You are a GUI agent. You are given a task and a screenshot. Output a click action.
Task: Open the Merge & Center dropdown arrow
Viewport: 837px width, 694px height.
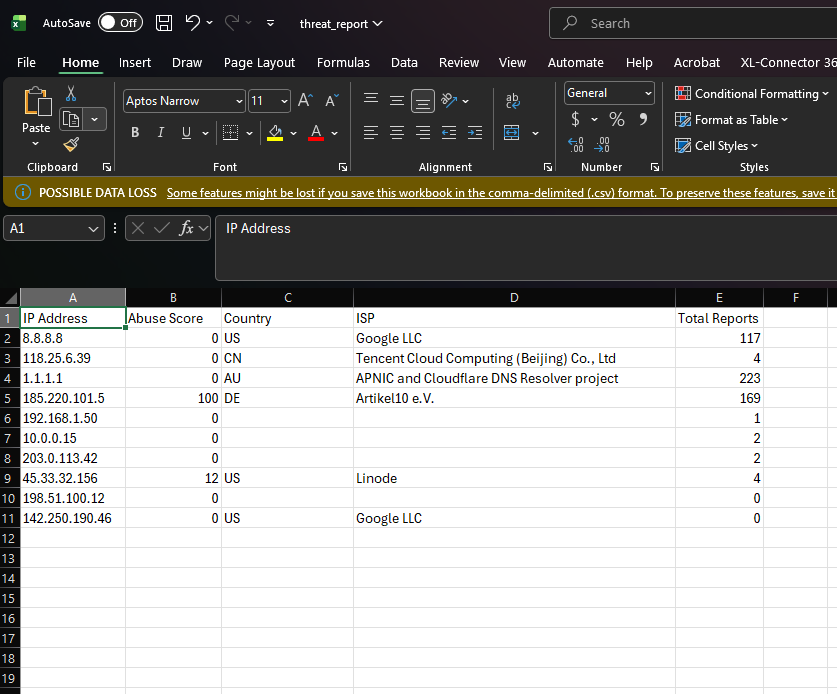pos(535,133)
